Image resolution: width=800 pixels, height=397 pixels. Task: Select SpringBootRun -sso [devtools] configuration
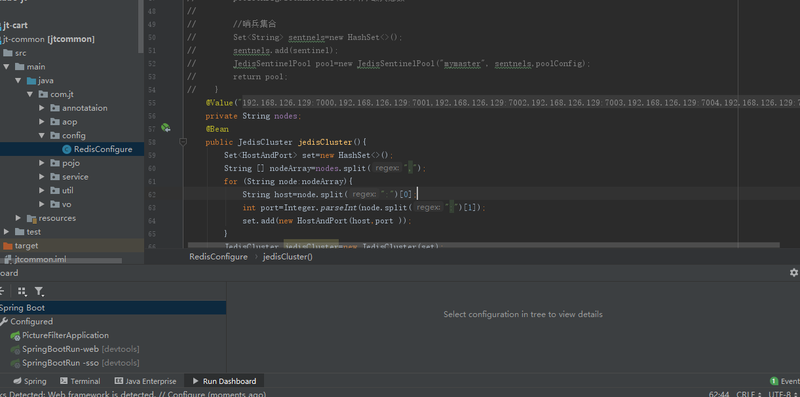tap(81, 363)
